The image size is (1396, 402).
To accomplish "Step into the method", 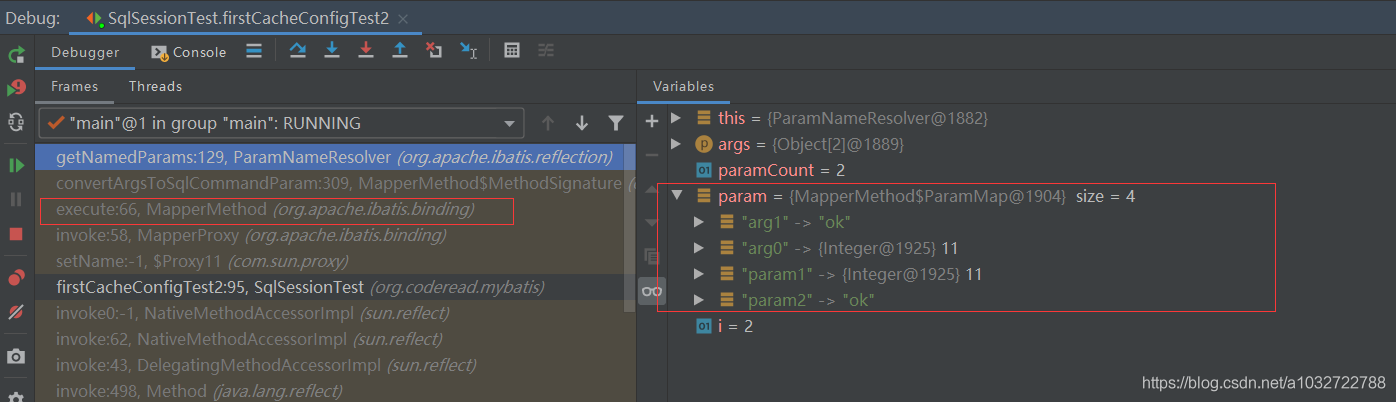I will pyautogui.click(x=332, y=51).
